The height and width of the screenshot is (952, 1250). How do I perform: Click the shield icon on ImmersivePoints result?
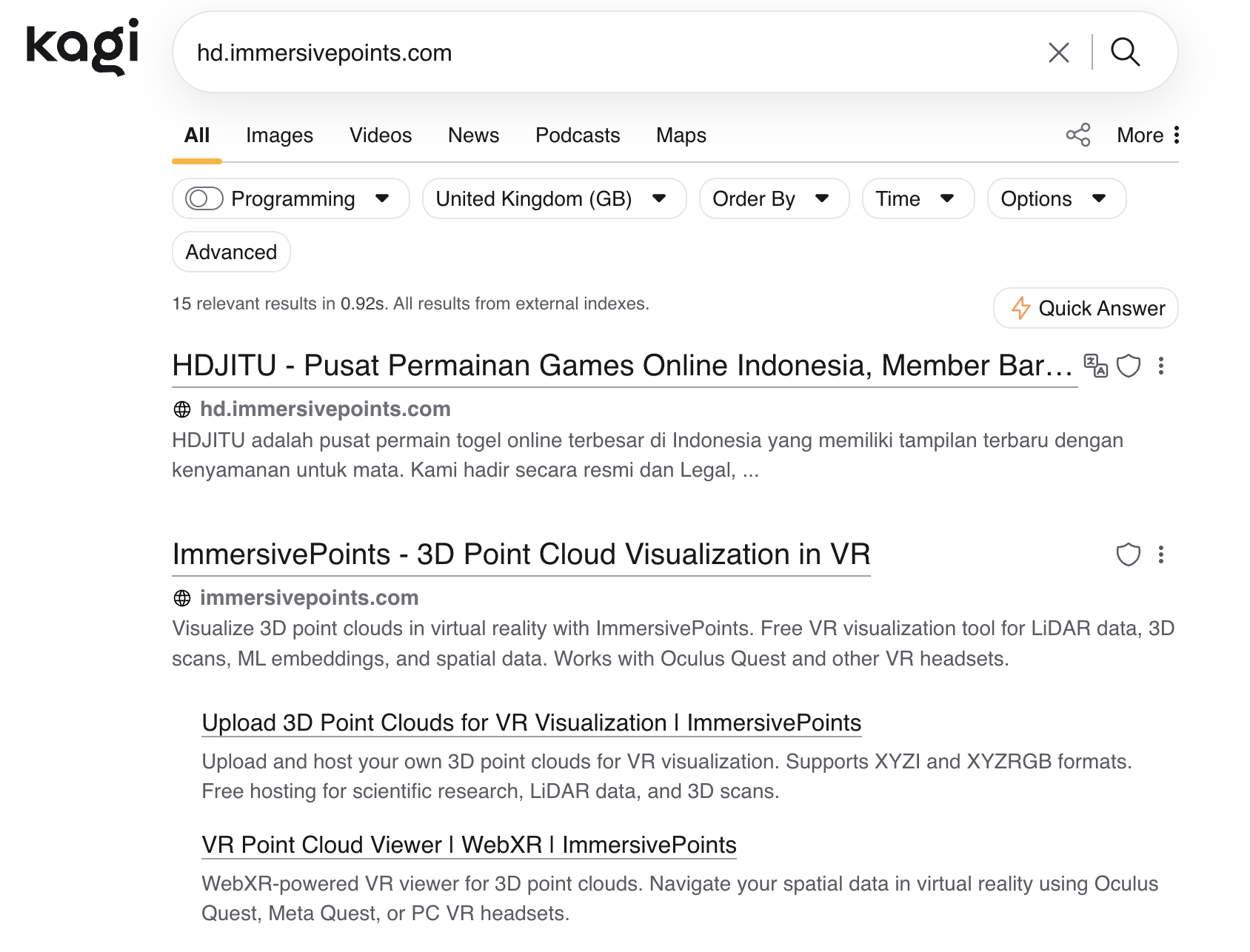point(1128,554)
